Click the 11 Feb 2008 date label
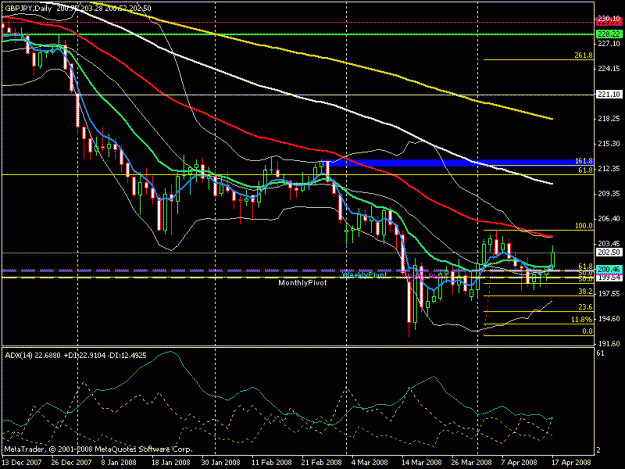Viewport: 625px width, 469px height. click(271, 463)
